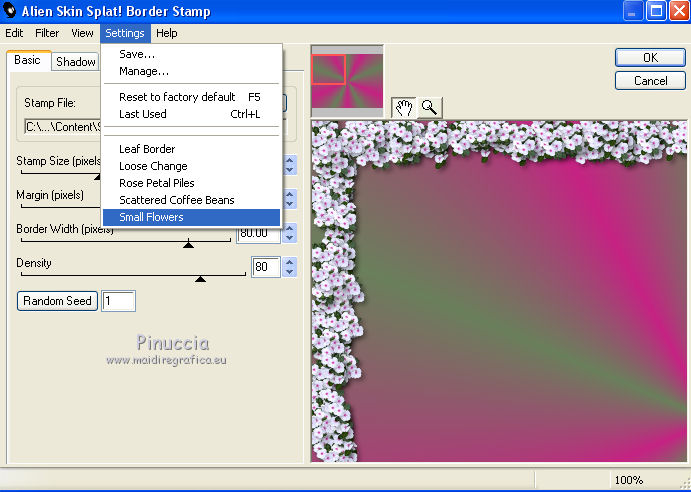Open the Help menu
691x492 pixels.
(x=167, y=33)
